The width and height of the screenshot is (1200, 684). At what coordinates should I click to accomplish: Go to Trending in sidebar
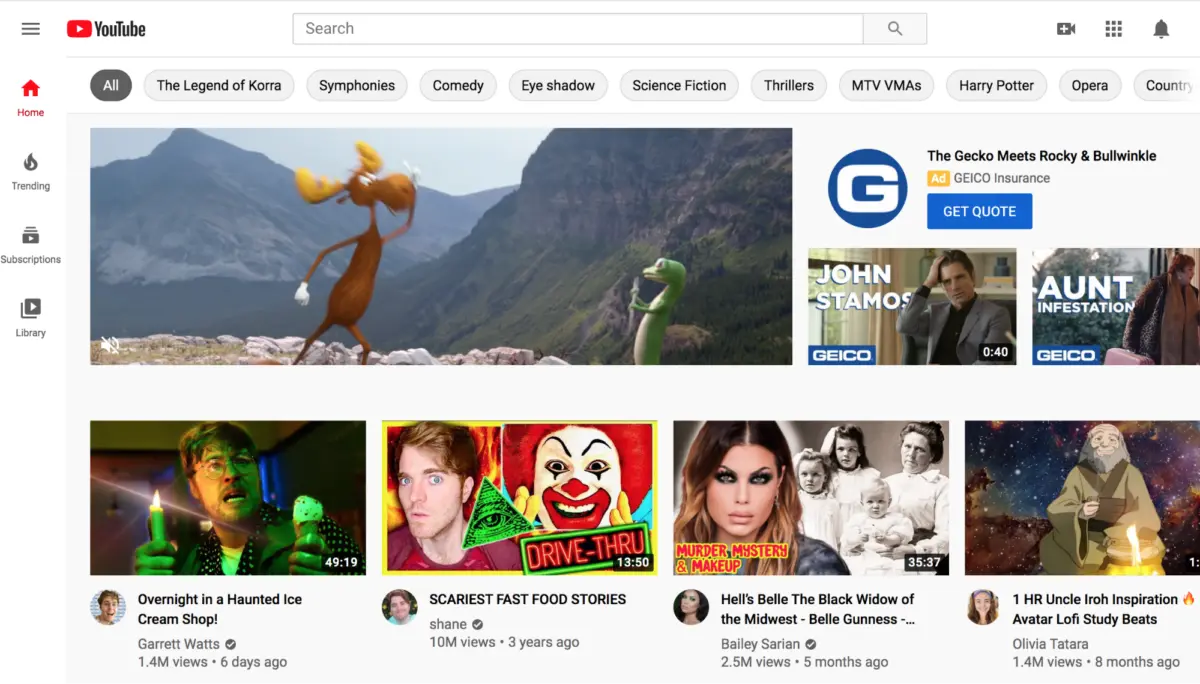click(31, 171)
